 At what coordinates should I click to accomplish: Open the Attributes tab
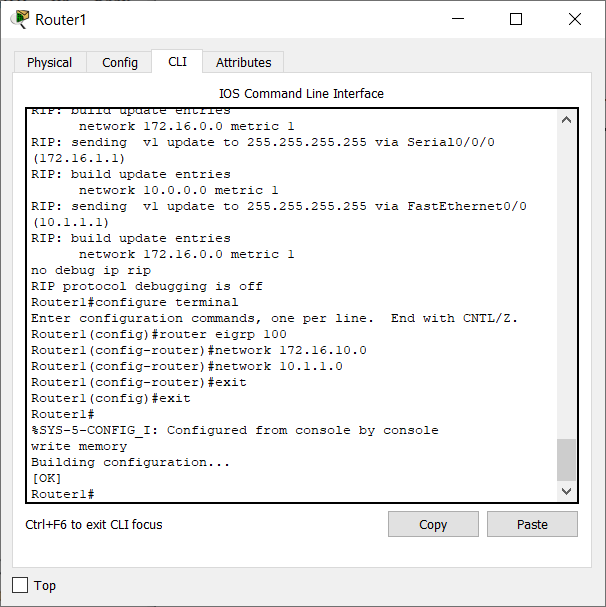pyautogui.click(x=244, y=62)
